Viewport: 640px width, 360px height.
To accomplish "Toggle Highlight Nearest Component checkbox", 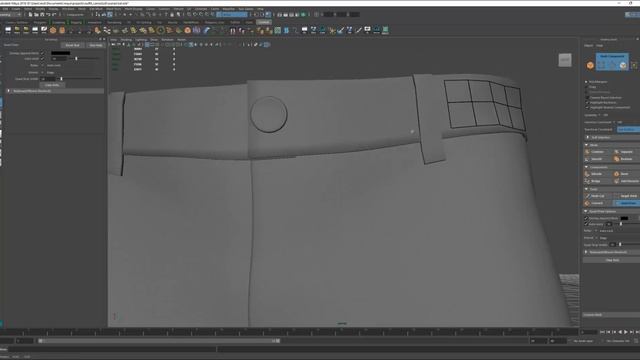I will (587, 107).
